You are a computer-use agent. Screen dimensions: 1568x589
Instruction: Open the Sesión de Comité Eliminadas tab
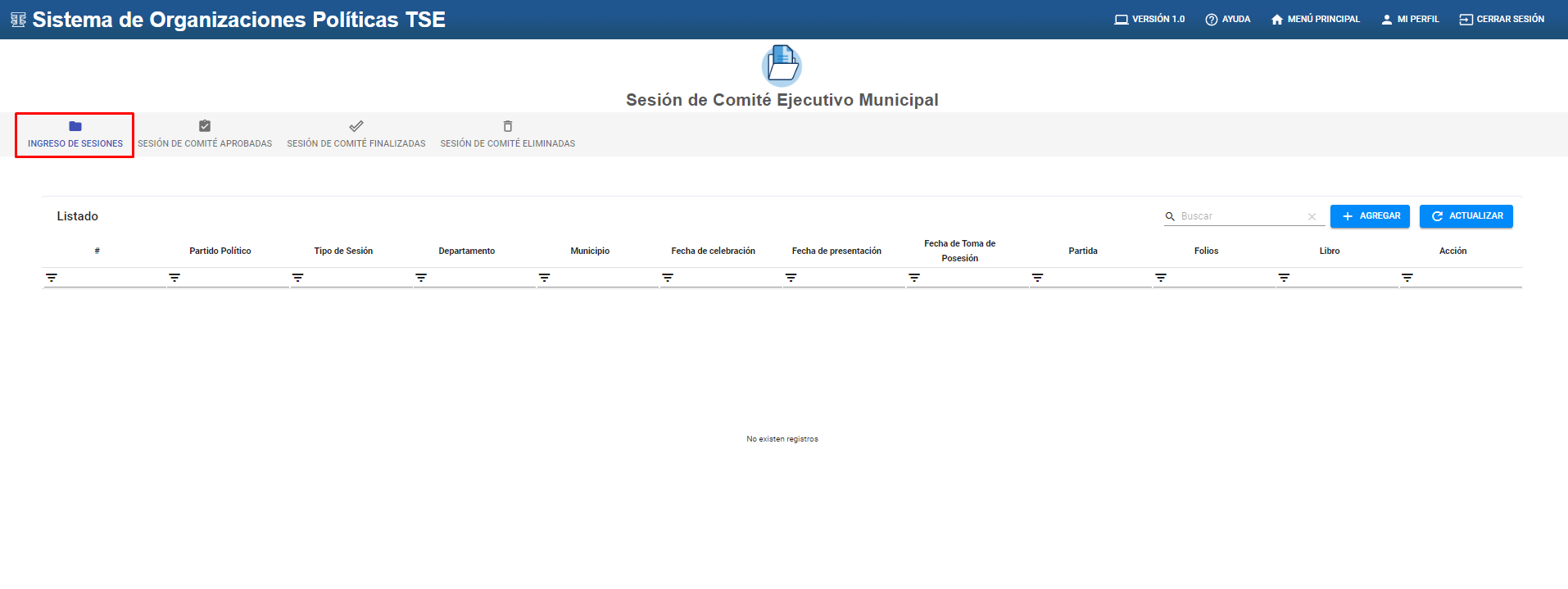pos(507,135)
